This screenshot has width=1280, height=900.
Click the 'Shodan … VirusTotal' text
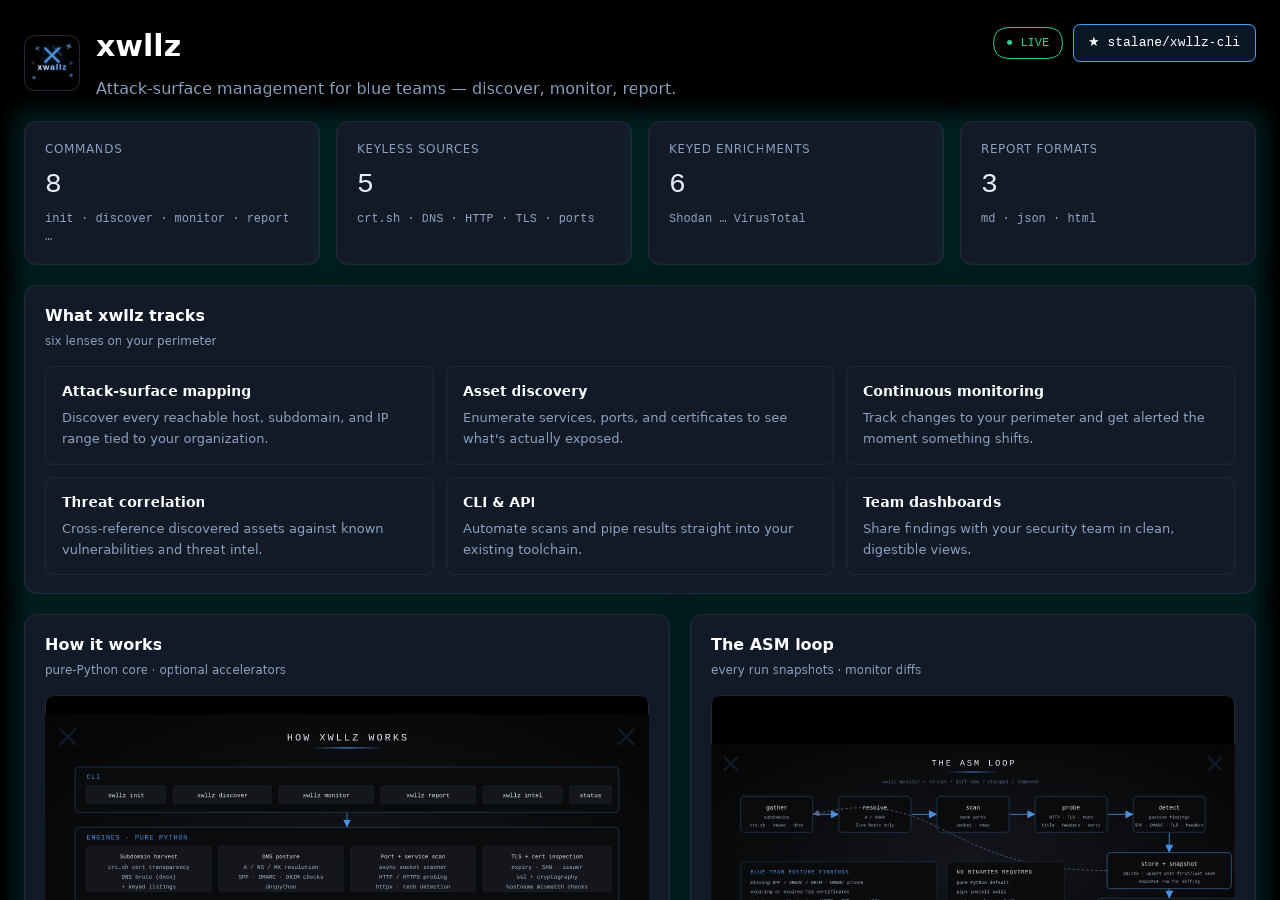(x=737, y=218)
